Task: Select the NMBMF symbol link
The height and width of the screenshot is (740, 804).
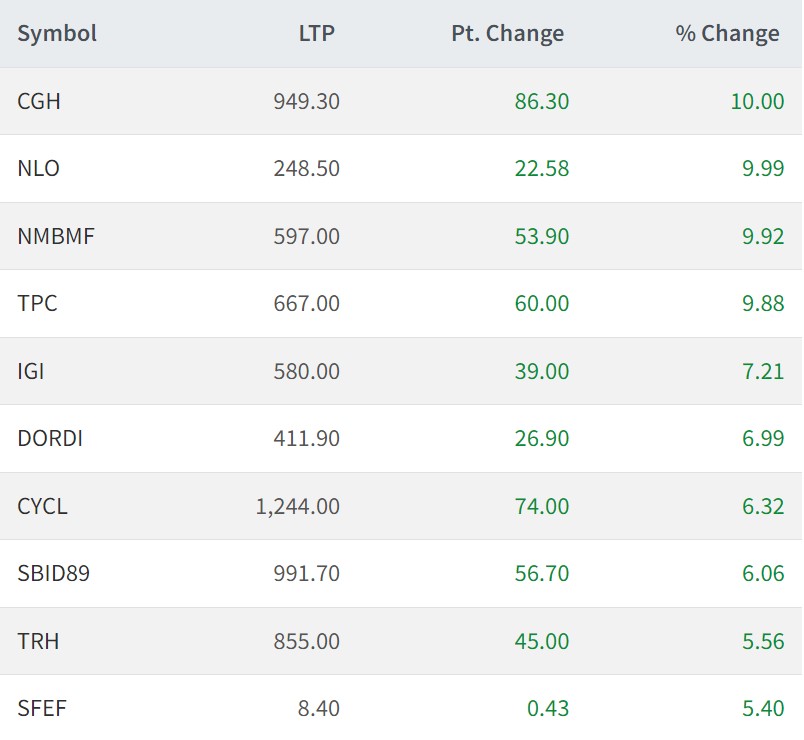Action: [56, 236]
